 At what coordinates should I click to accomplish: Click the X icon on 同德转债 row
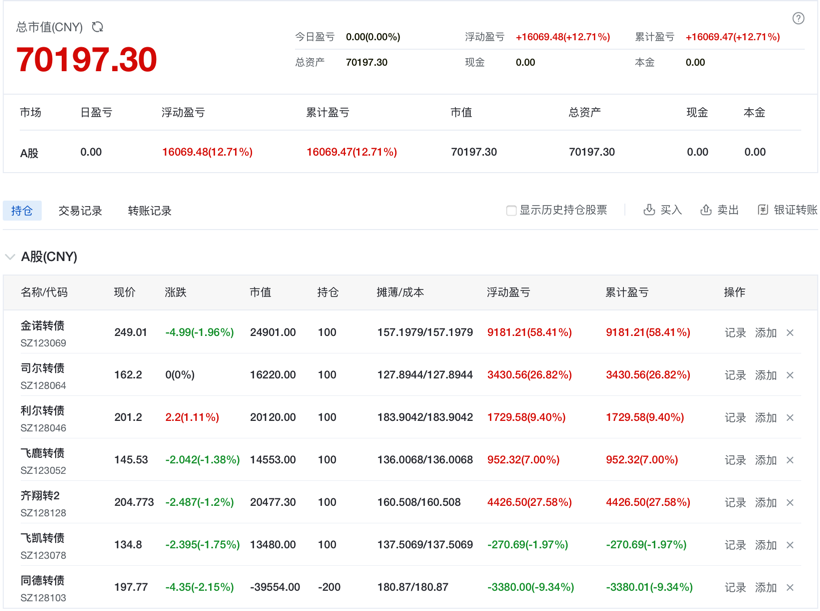[x=790, y=588]
